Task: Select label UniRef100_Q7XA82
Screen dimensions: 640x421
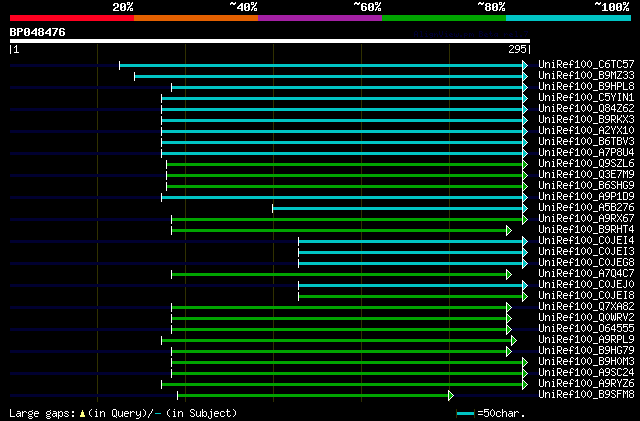Action: point(586,307)
